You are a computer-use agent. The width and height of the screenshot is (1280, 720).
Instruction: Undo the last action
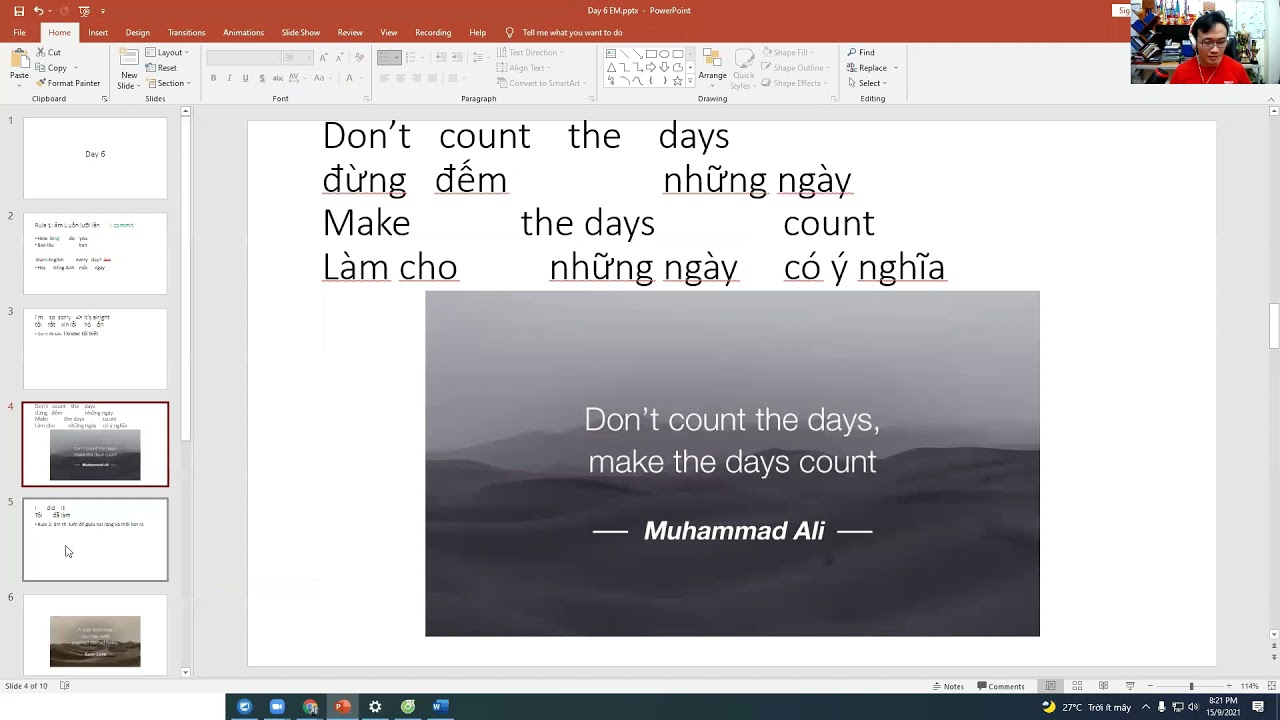click(x=38, y=11)
